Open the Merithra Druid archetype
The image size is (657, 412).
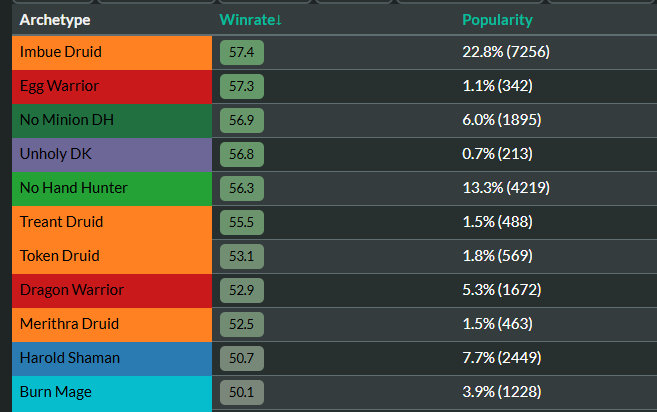click(112, 324)
